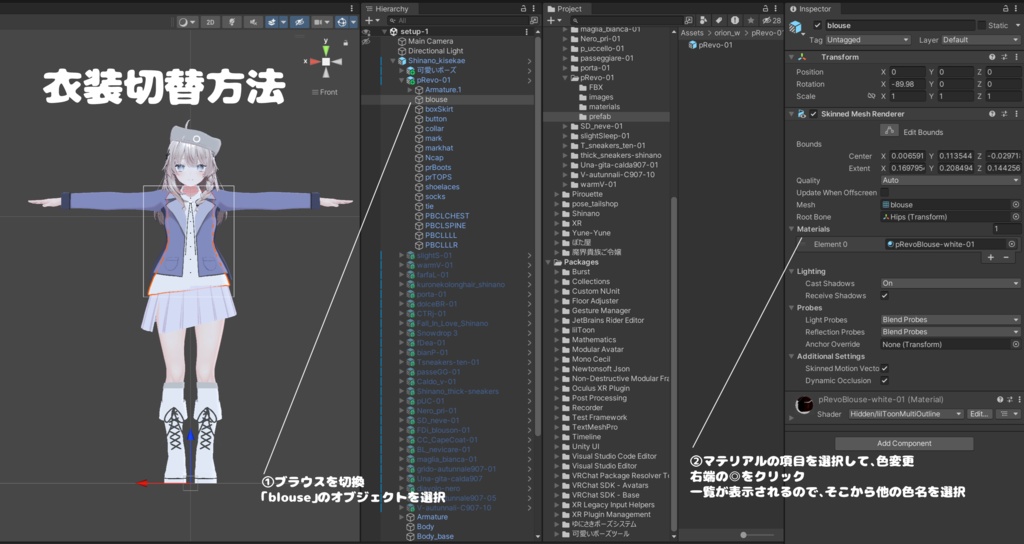The height and width of the screenshot is (544, 1024).
Task: Click Add Component button
Action: click(904, 443)
